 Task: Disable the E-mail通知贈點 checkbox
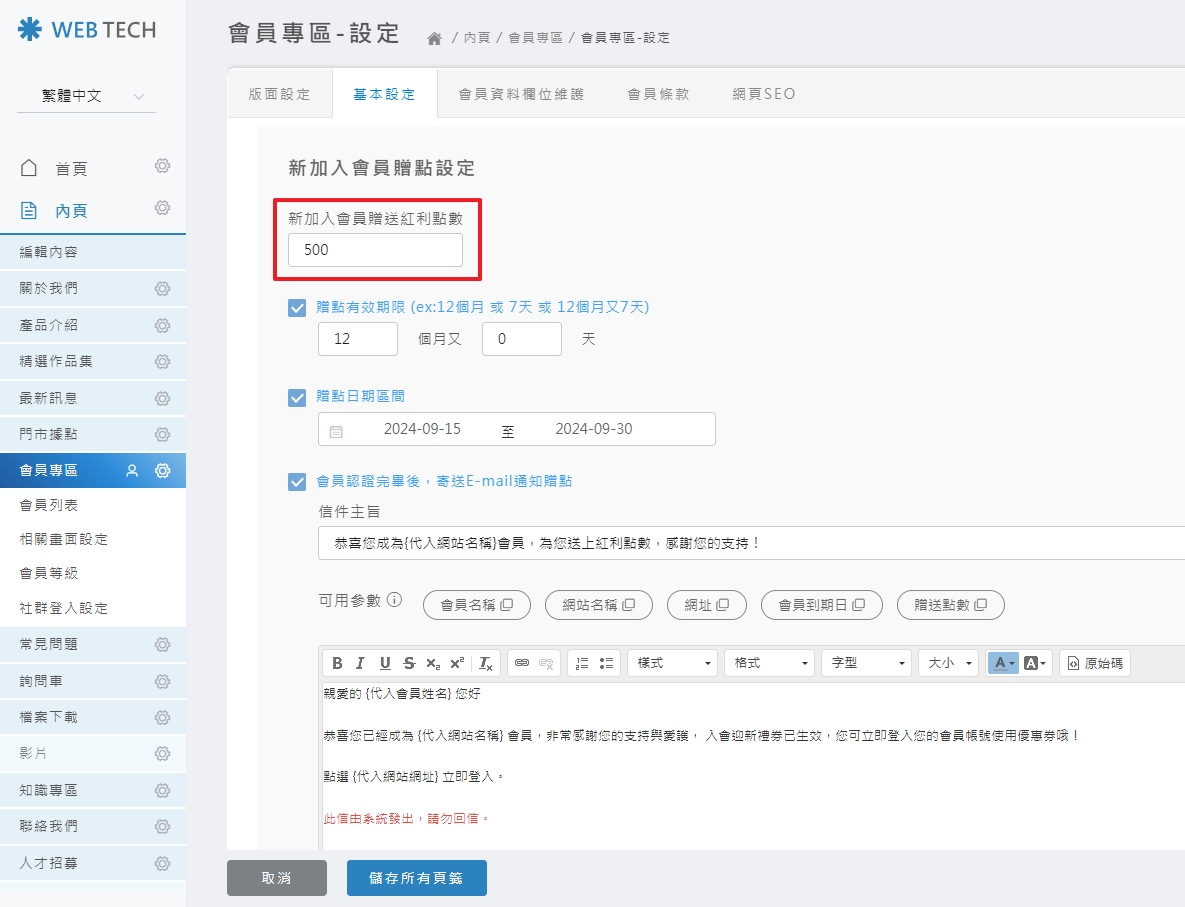(297, 482)
